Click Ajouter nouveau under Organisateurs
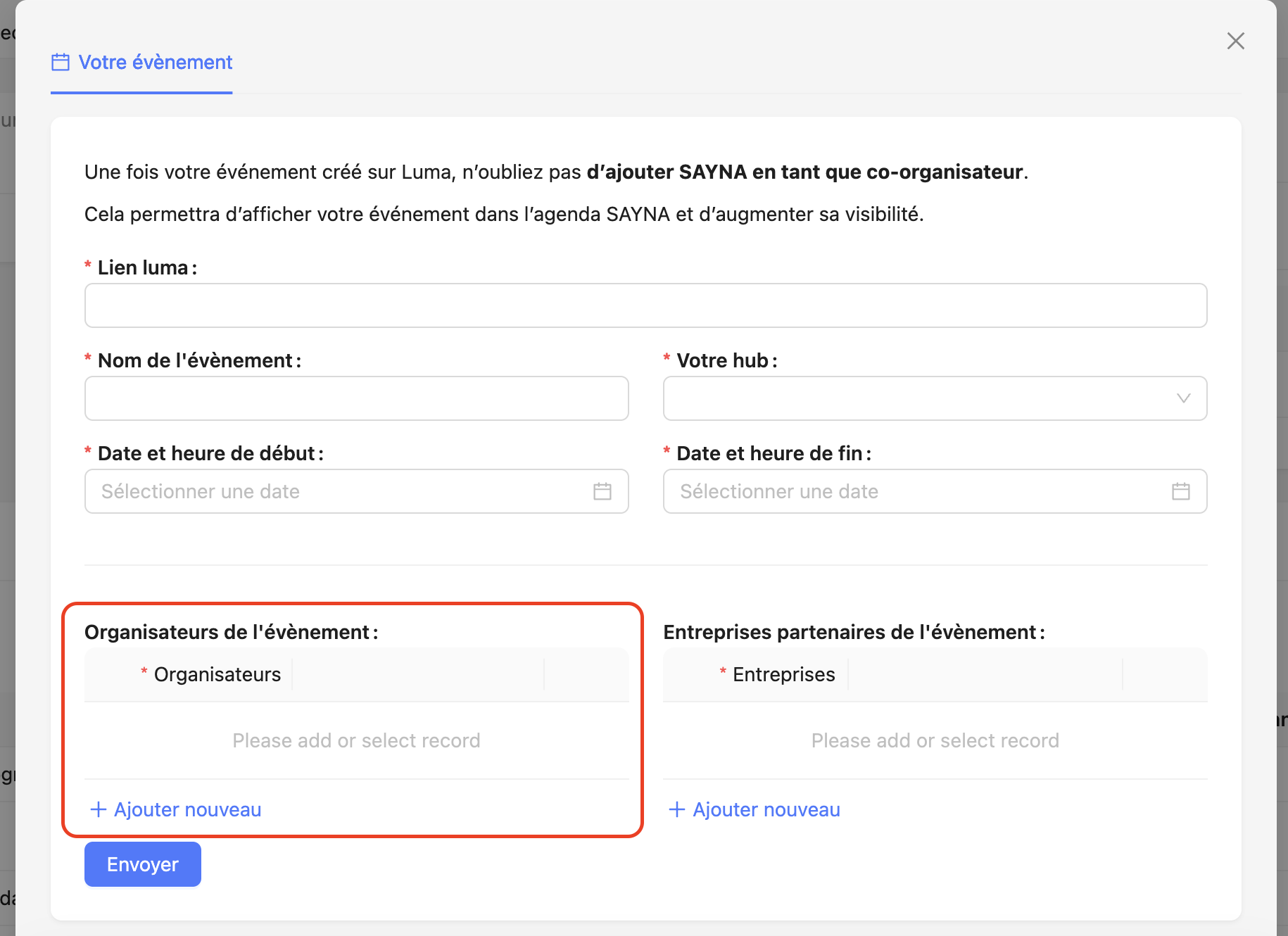The height and width of the screenshot is (936, 1288). pyautogui.click(x=187, y=809)
